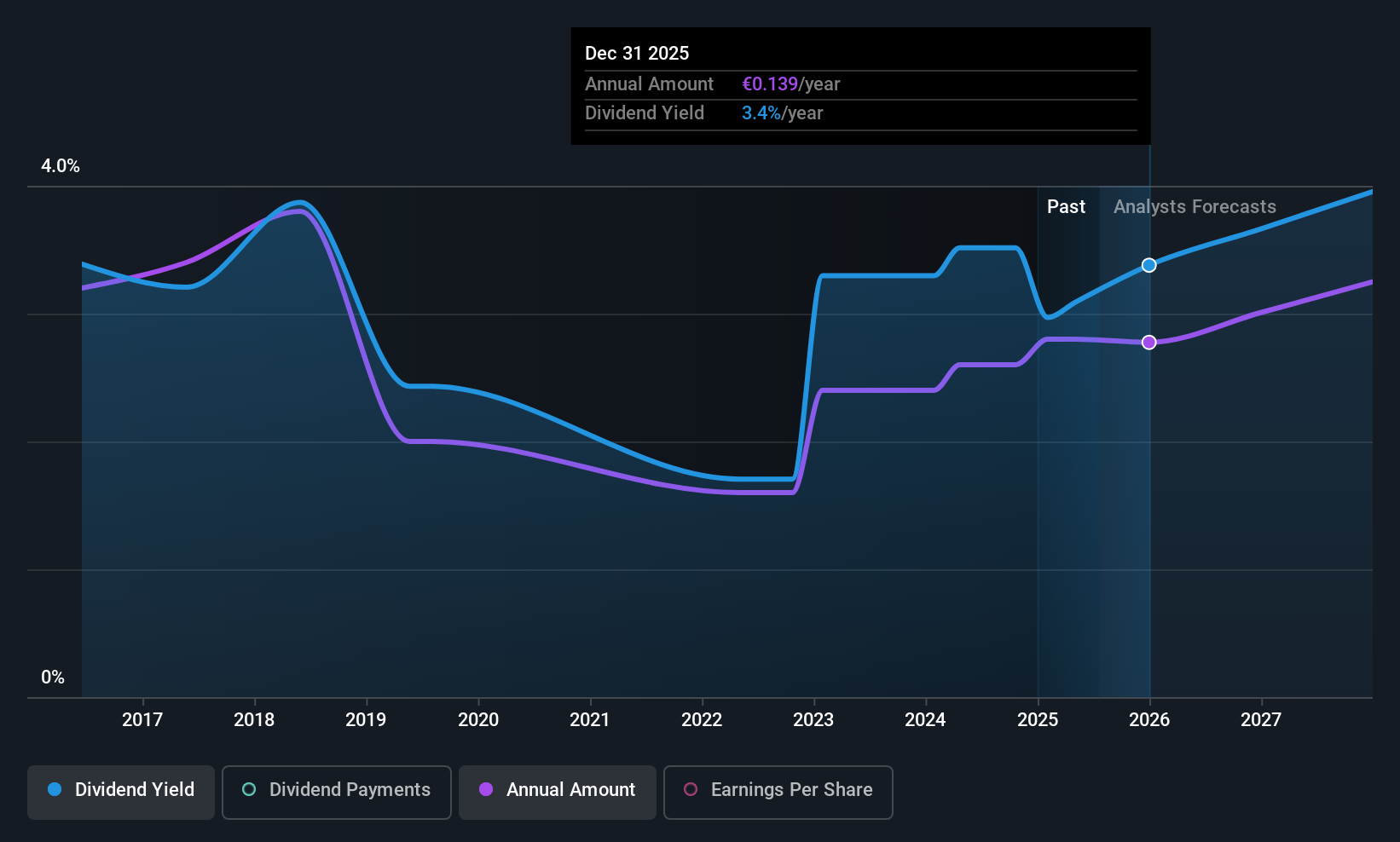Click the €0.139/year annual amount value
Screen dimensions: 1400x842
coord(790,84)
